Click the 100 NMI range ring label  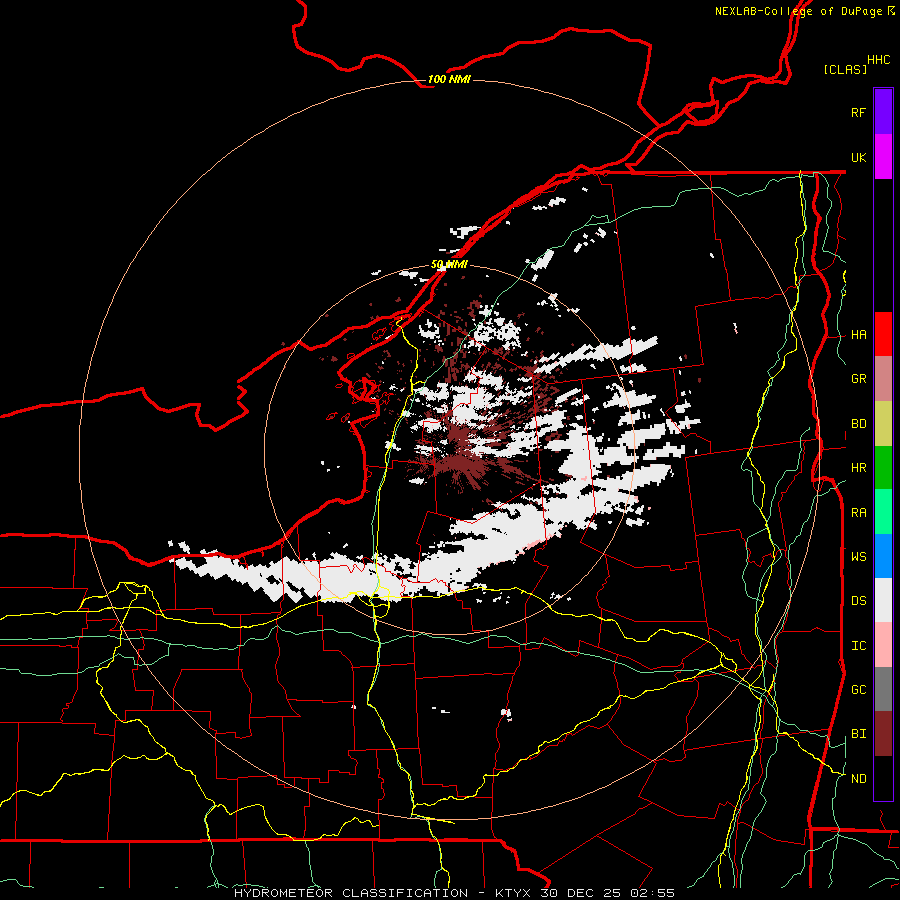449,79
